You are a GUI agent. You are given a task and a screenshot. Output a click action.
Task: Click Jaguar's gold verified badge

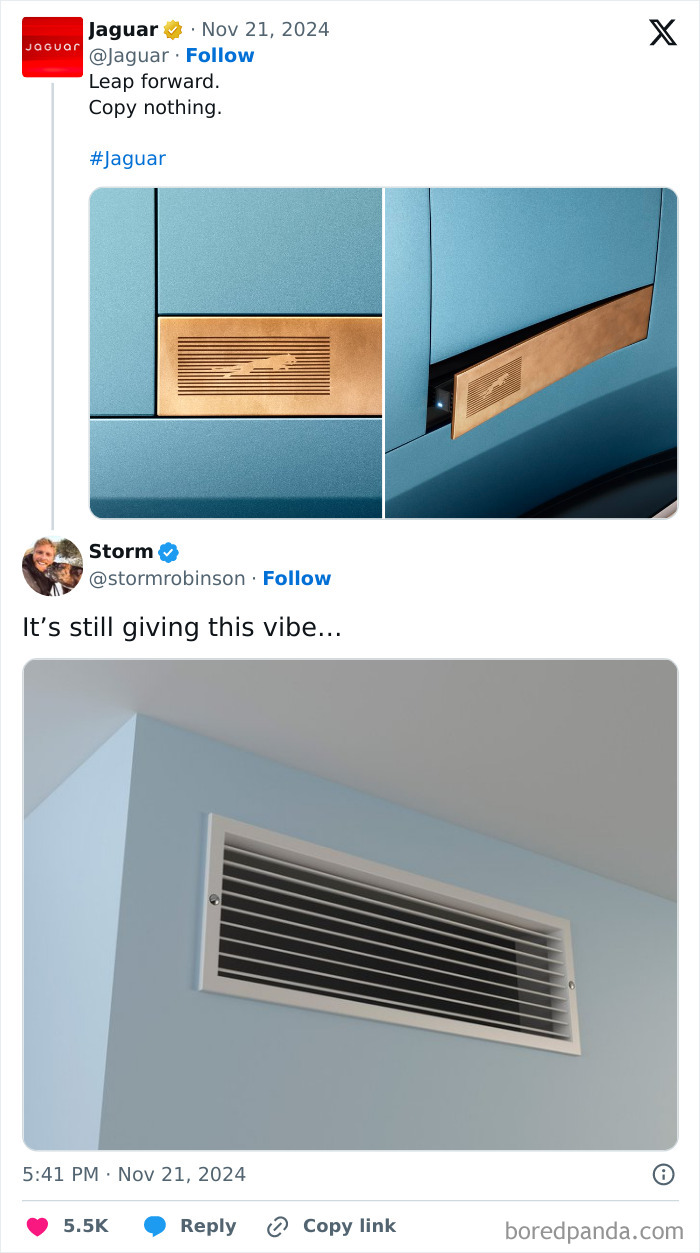(173, 29)
